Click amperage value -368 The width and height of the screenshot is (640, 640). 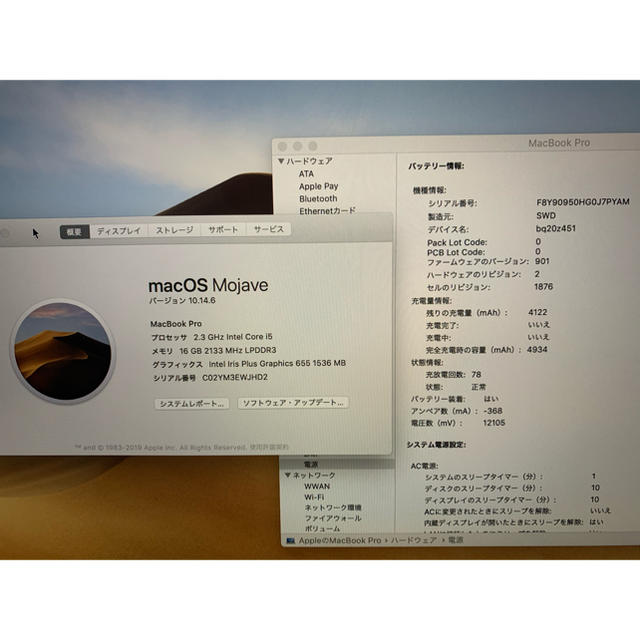[x=493, y=411]
